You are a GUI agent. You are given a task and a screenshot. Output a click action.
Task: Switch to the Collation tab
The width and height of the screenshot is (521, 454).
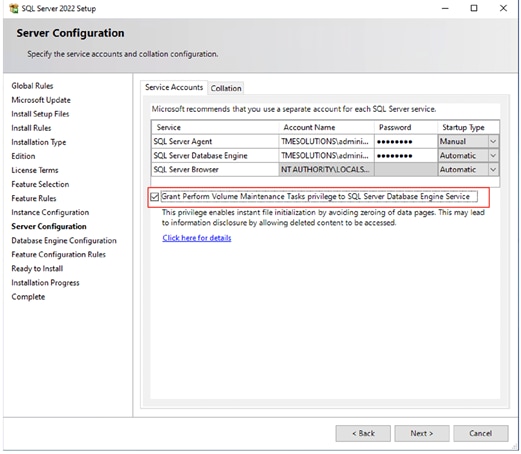click(x=226, y=88)
